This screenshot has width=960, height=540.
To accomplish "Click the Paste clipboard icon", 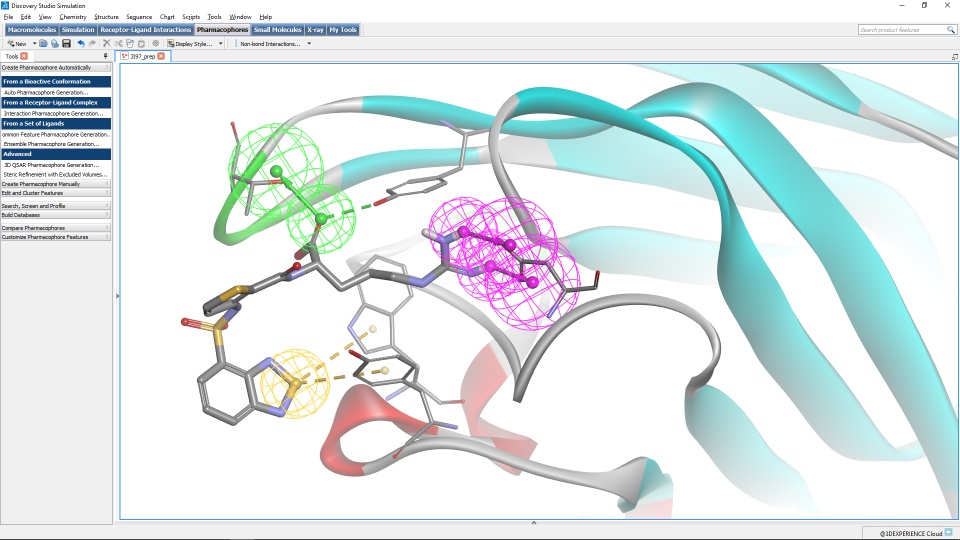I will tap(141, 43).
